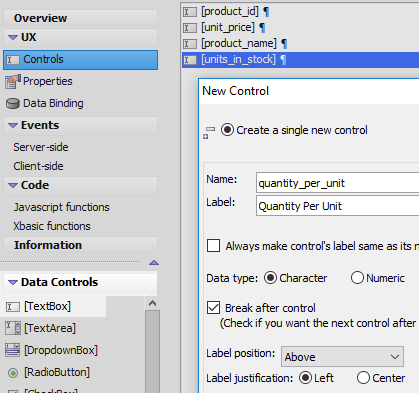
Task: Click the [product_name] textbox icon
Action: point(190,44)
